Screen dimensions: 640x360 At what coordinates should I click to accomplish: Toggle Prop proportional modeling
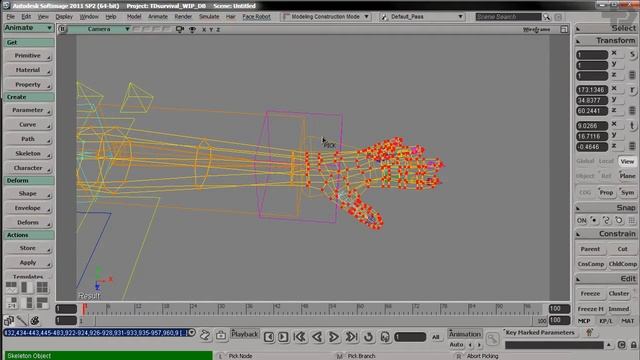click(x=606, y=192)
